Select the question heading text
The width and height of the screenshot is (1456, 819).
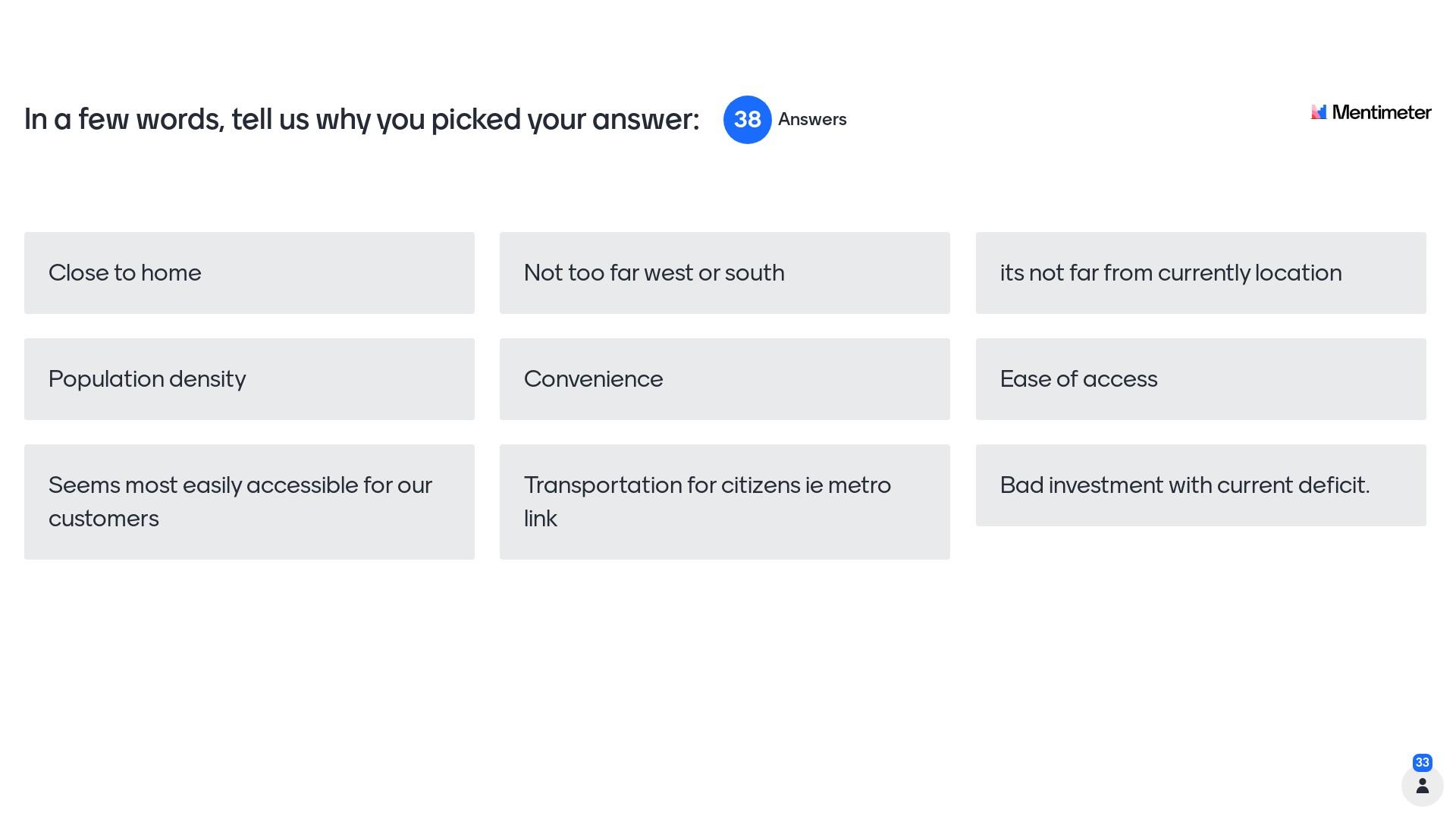[362, 120]
